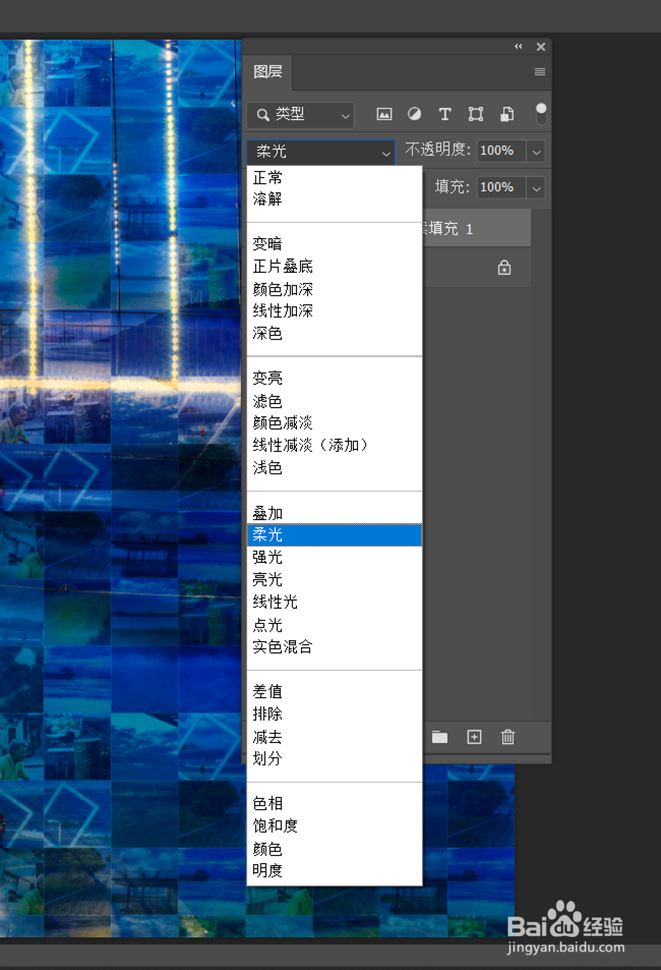Select 排除 blend mode
Screen dimensions: 661x970
[335, 714]
